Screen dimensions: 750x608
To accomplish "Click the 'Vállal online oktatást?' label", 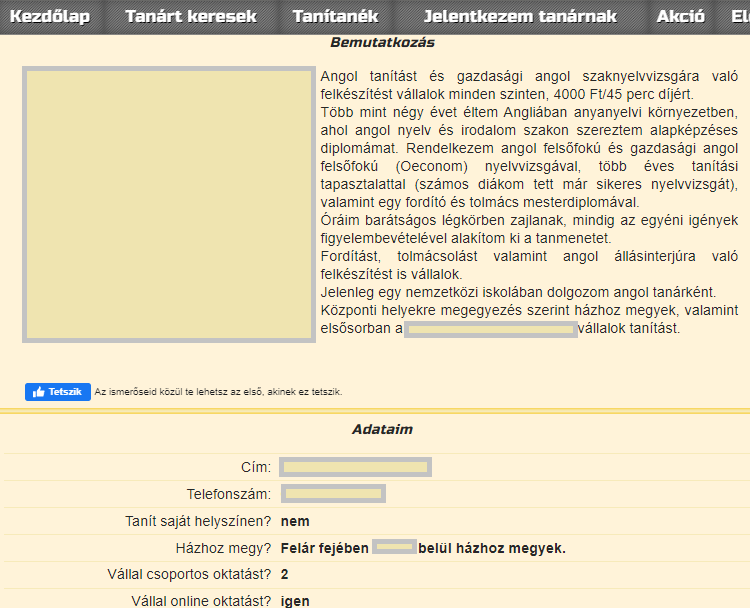I will 201,601.
